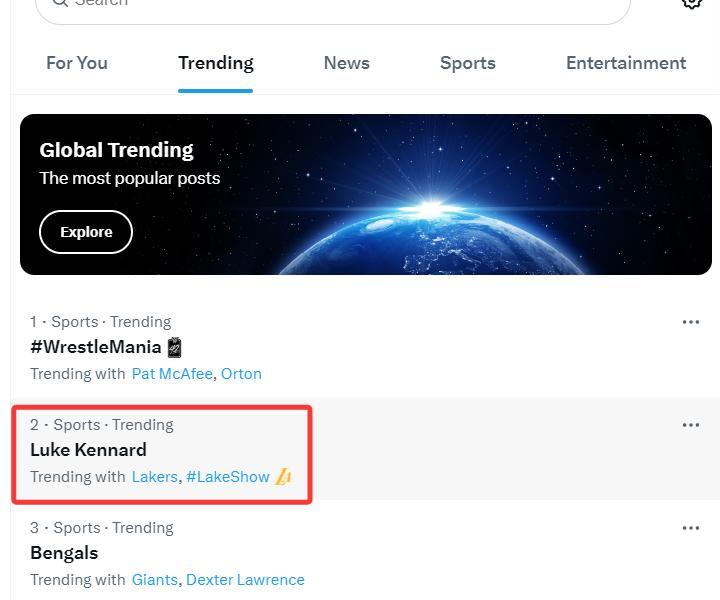Image resolution: width=720 pixels, height=600 pixels.
Task: Open the Pat McAfee trending link
Action: pyautogui.click(x=172, y=374)
